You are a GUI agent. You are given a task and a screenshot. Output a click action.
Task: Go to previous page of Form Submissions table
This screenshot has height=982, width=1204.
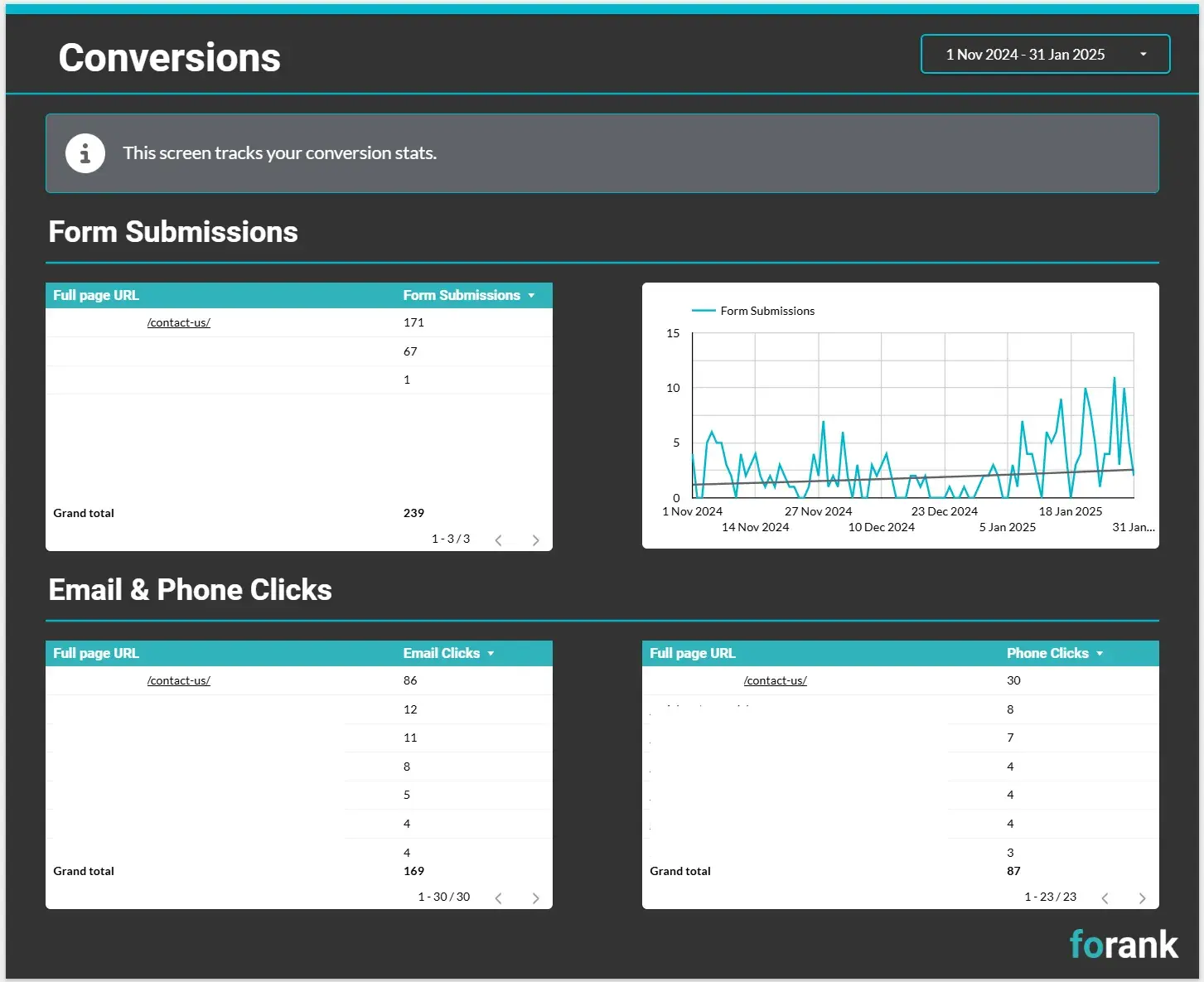(499, 540)
